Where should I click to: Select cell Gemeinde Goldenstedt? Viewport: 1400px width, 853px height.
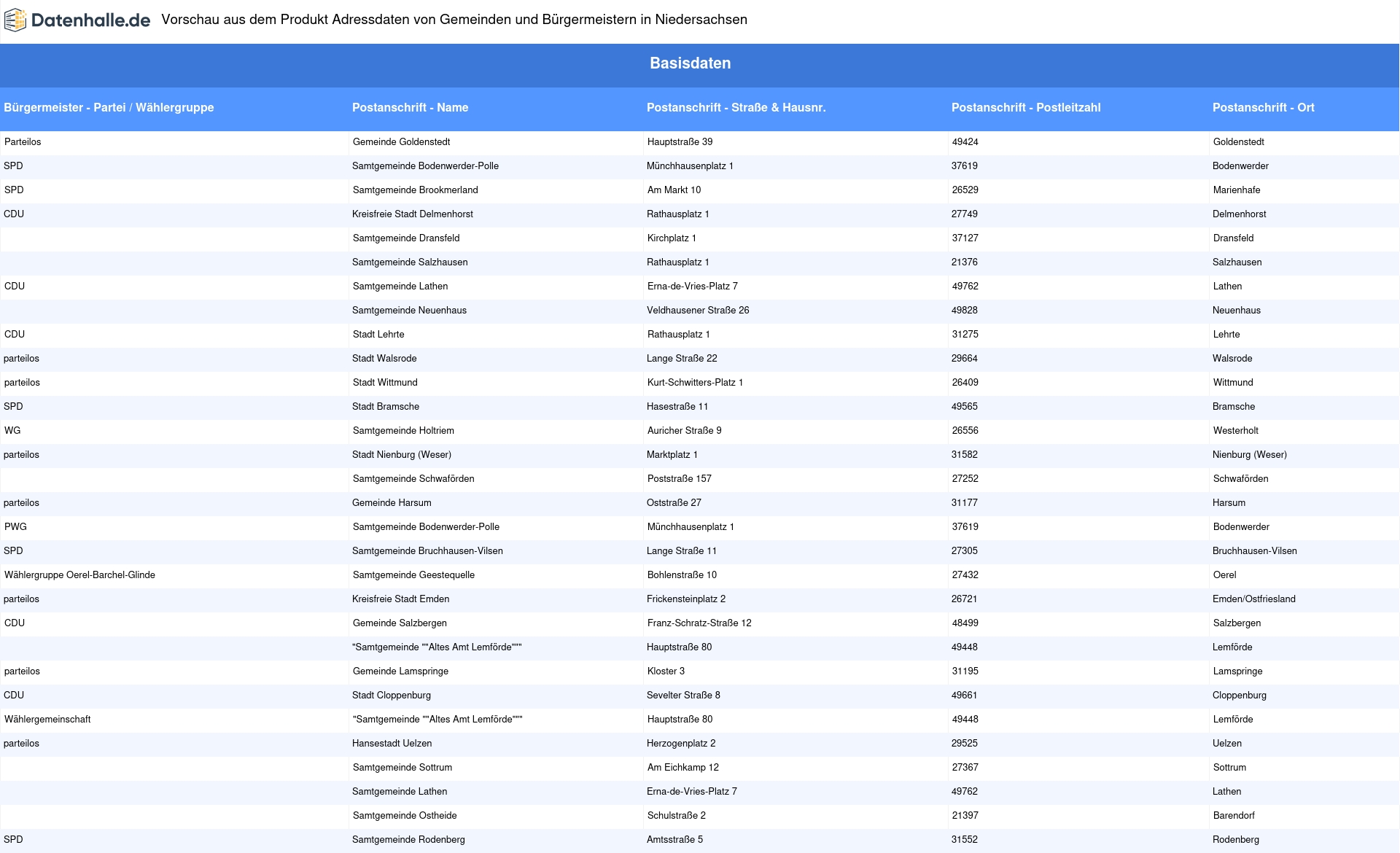click(x=401, y=142)
